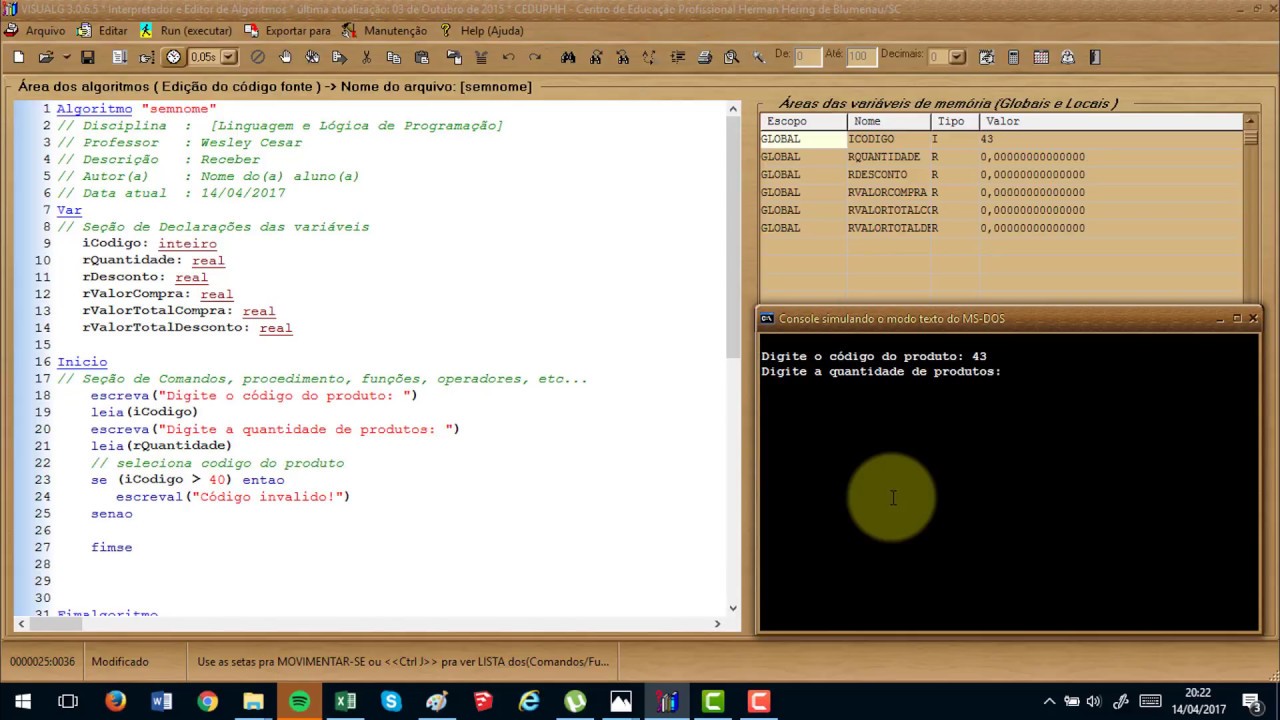Undo the last edit
The image size is (1280, 720).
pyautogui.click(x=508, y=57)
